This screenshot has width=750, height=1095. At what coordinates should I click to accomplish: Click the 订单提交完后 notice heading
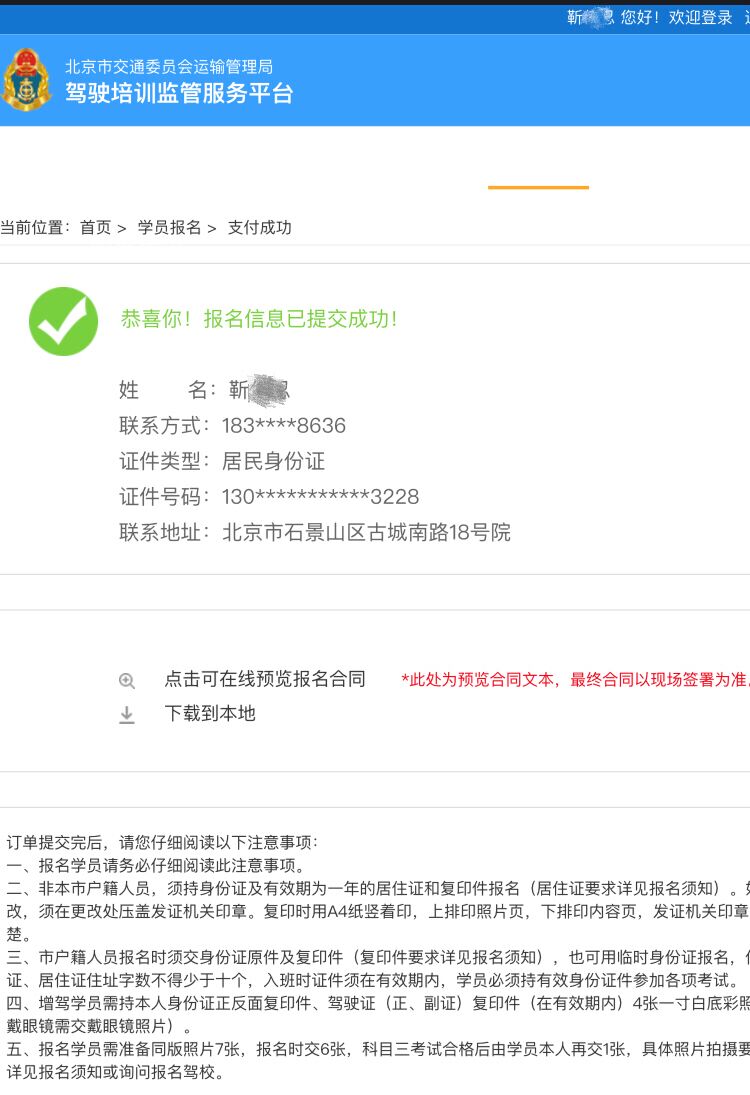pos(162,842)
